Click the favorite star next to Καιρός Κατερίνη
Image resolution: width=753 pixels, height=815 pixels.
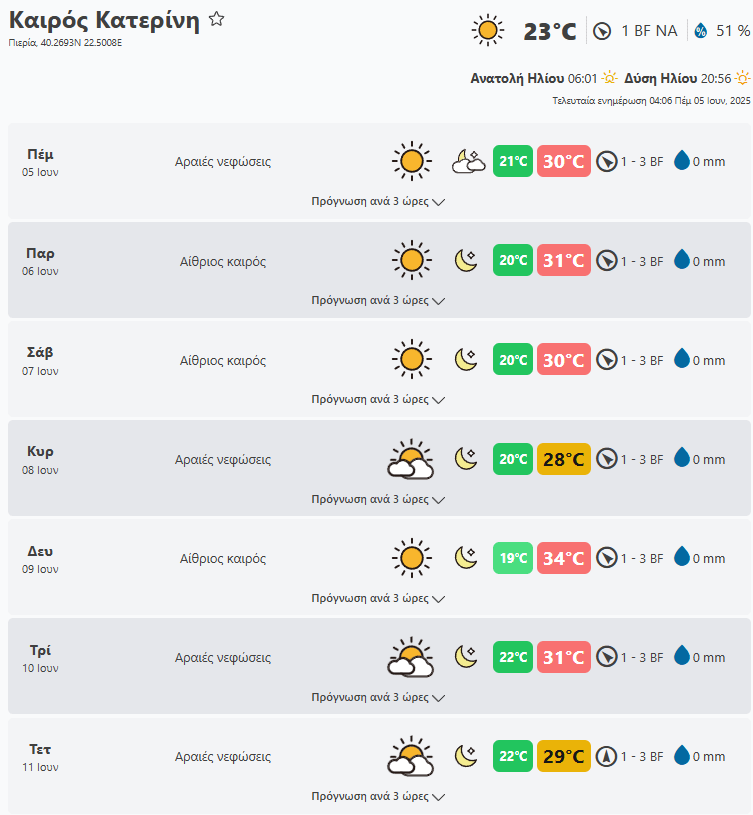coord(217,20)
